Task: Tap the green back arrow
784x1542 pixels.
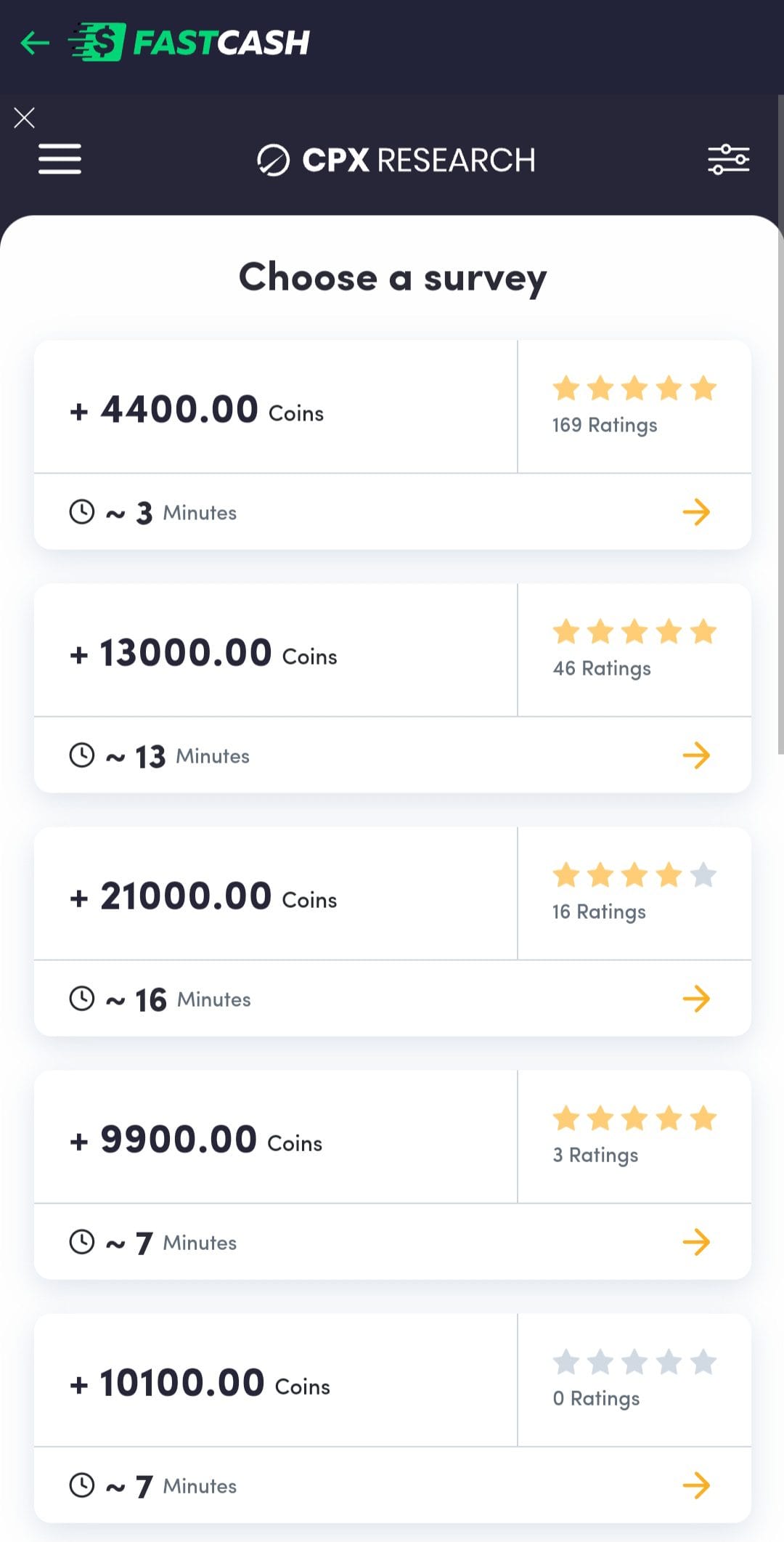Action: pyautogui.click(x=35, y=43)
